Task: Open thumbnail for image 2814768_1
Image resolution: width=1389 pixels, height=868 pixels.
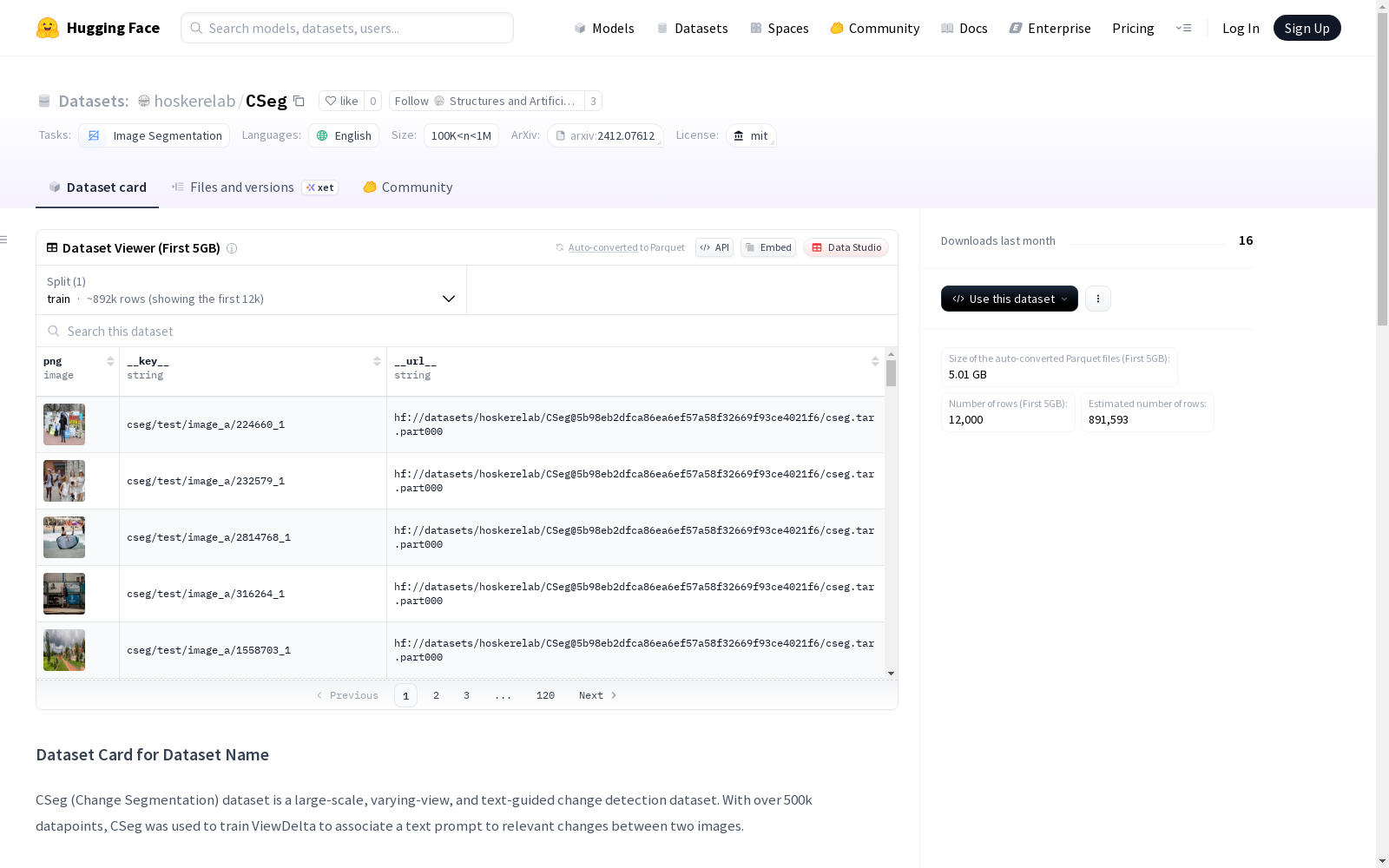Action: click(64, 537)
